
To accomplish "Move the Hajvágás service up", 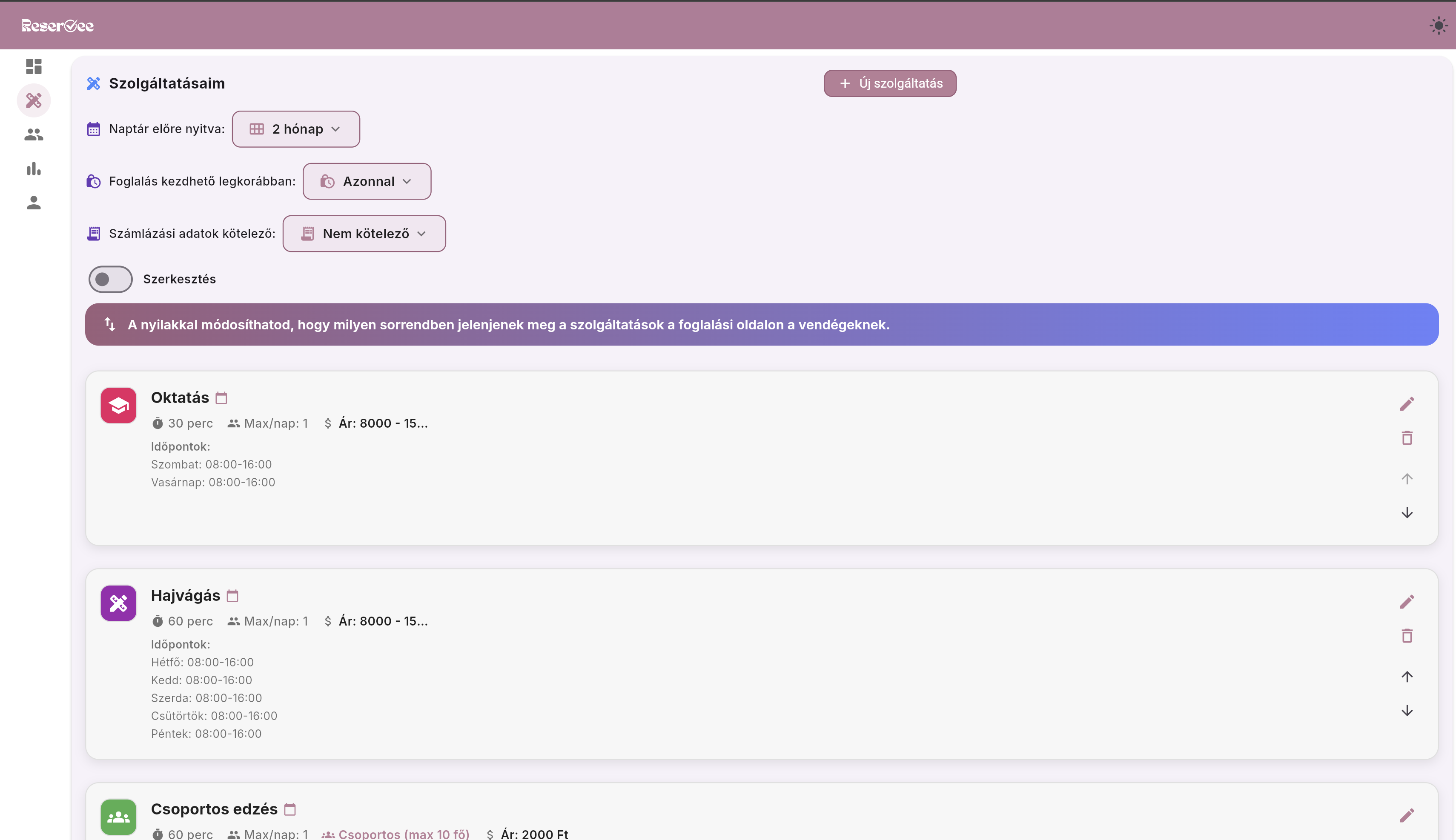I will pyautogui.click(x=1406, y=676).
